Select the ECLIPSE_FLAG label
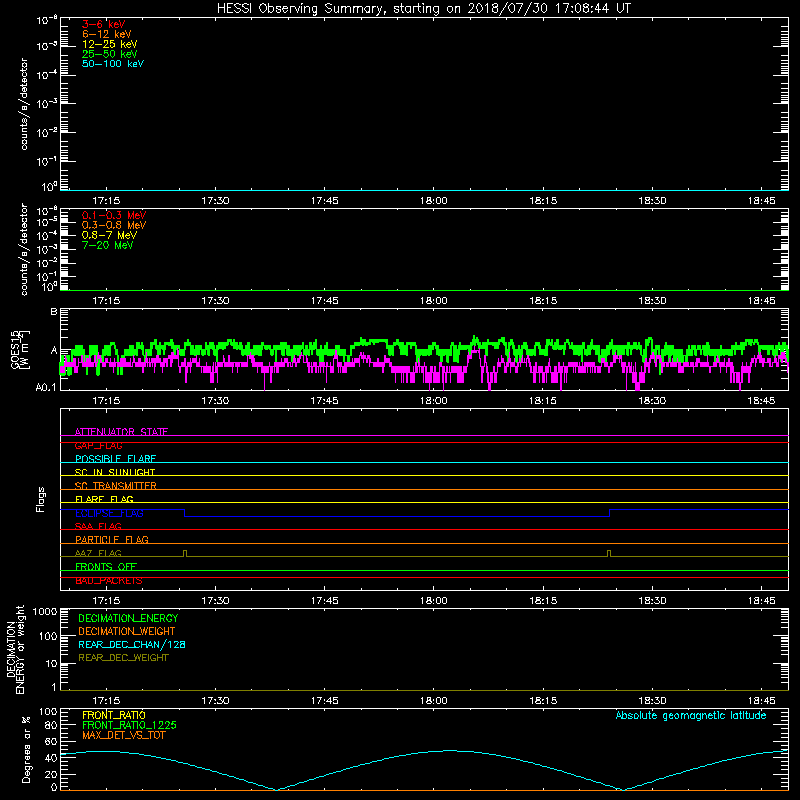The height and width of the screenshot is (800, 800). 109,513
